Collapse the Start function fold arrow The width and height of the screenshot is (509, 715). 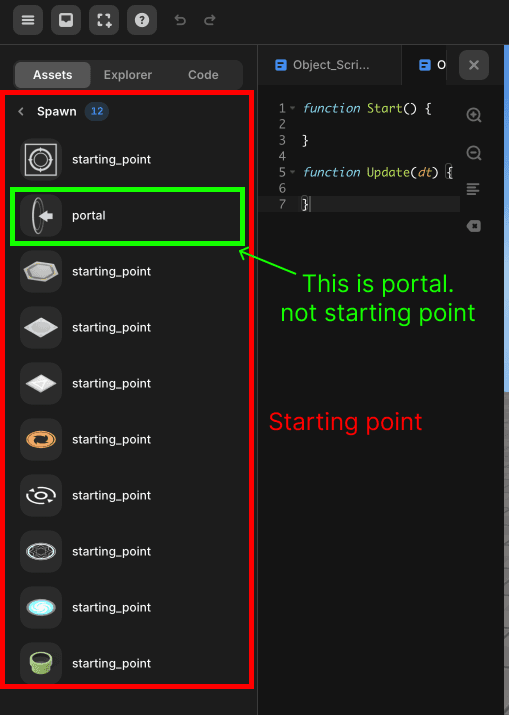click(293, 108)
